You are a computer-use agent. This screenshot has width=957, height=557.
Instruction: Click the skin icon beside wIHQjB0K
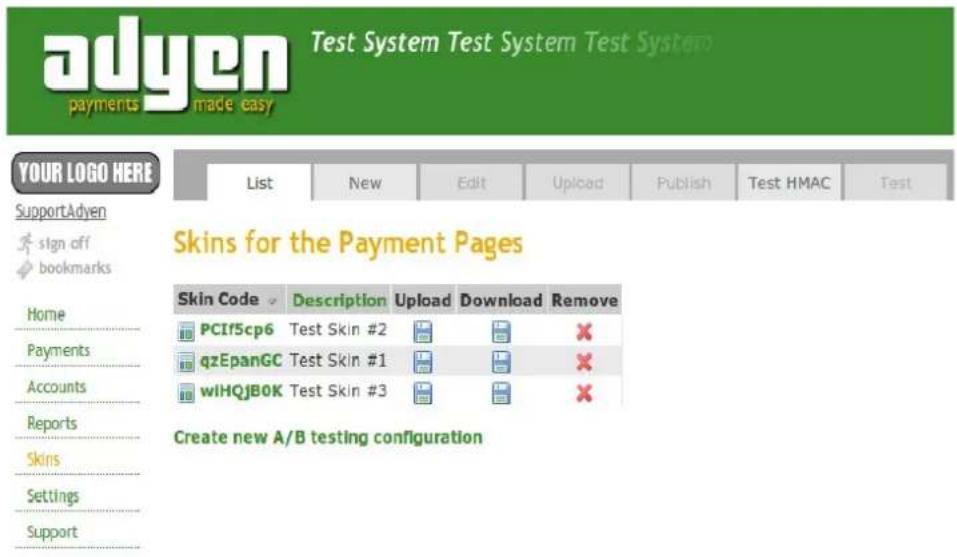186,392
